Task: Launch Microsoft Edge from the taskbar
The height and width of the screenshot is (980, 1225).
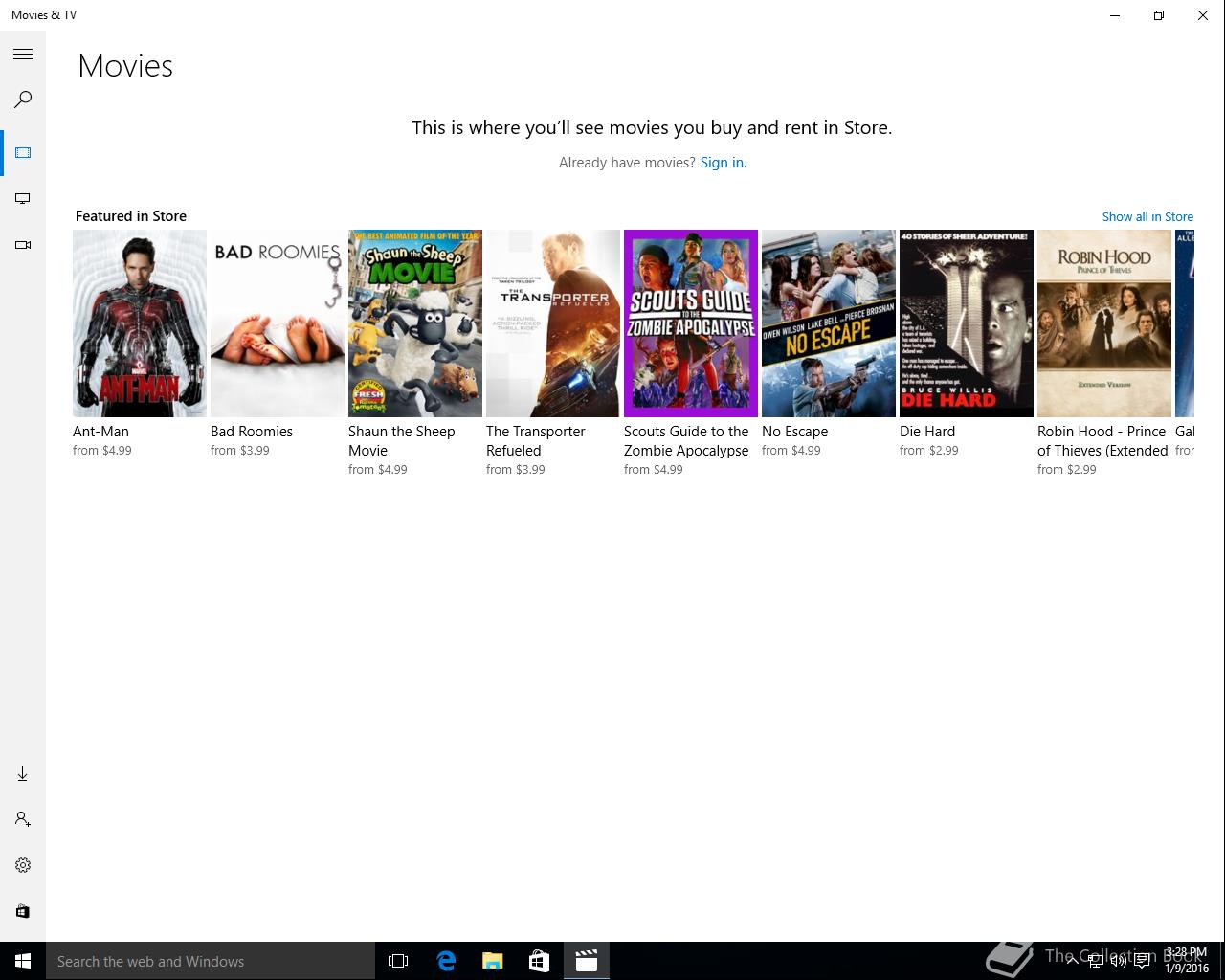Action: pyautogui.click(x=446, y=961)
